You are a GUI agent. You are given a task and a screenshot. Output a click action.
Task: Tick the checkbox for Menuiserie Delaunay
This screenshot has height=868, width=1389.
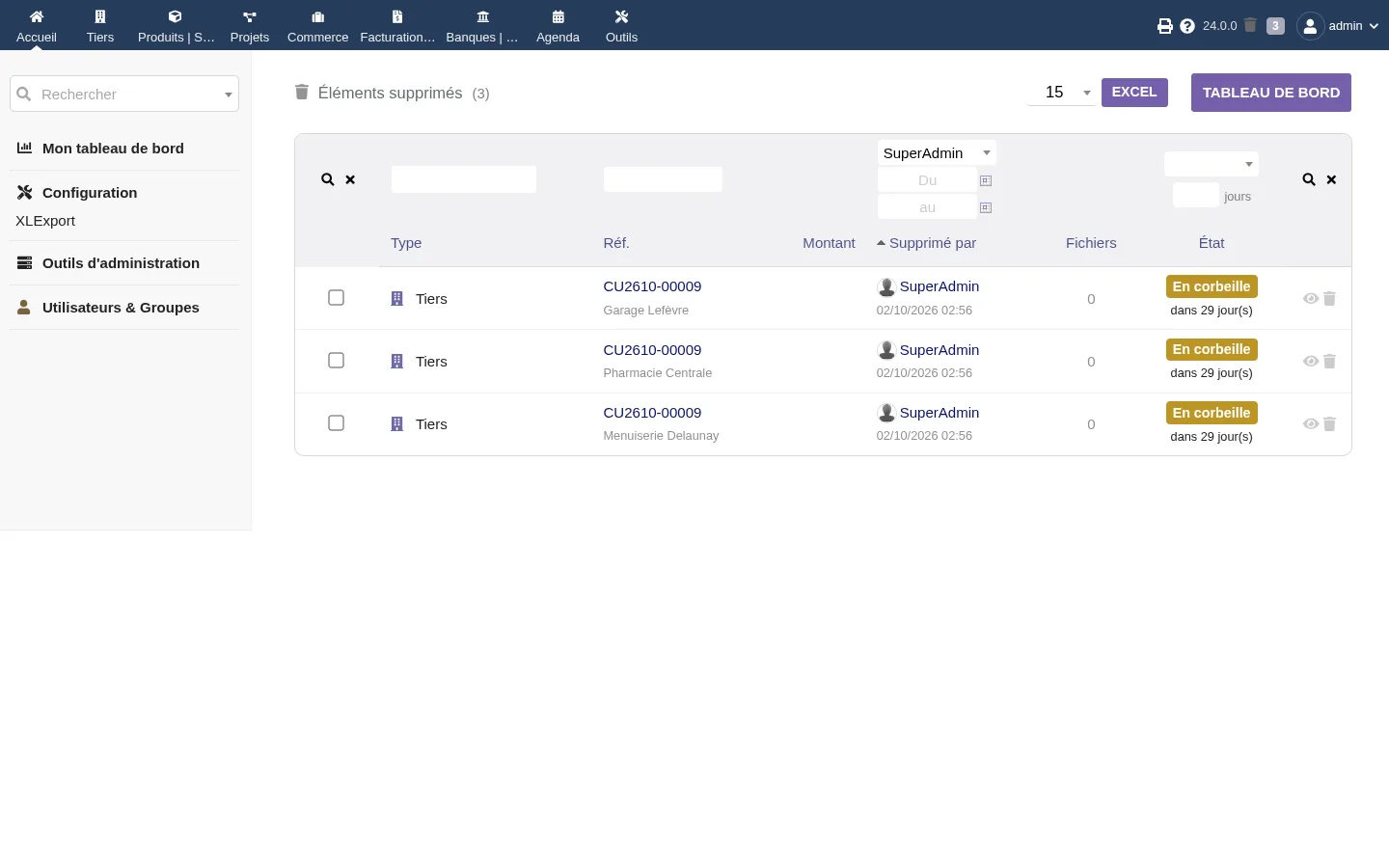[336, 422]
